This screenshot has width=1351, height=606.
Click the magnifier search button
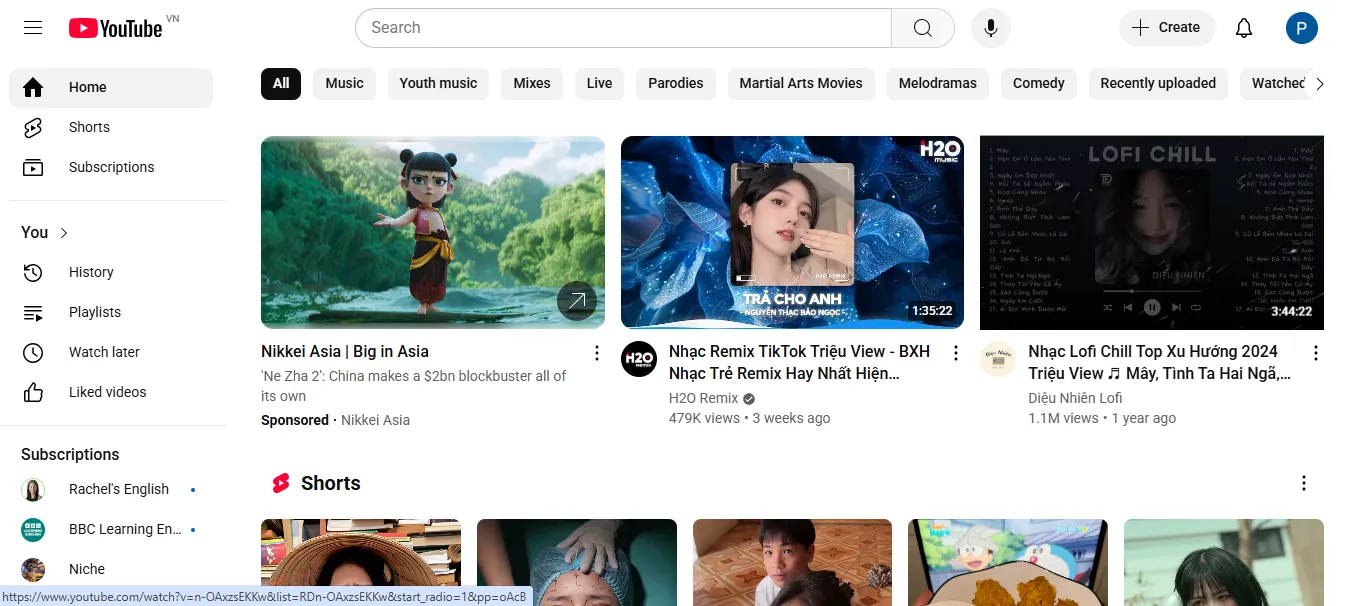click(x=922, y=28)
